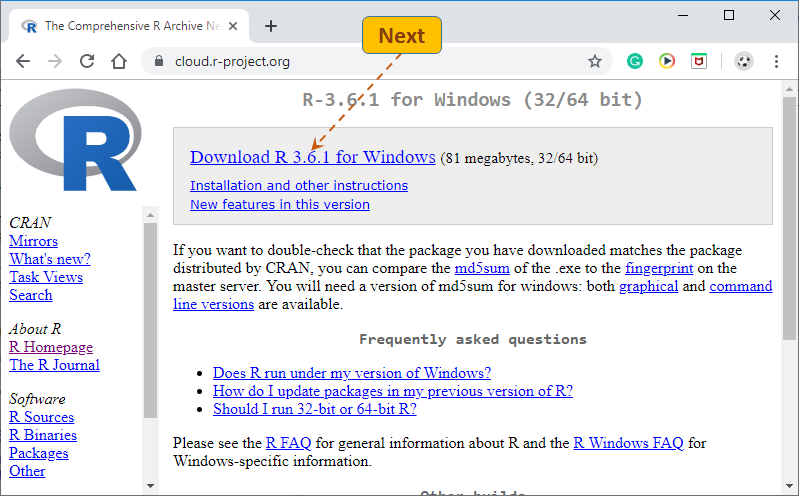Go back to the previous page
This screenshot has height=496, width=799.
23,61
